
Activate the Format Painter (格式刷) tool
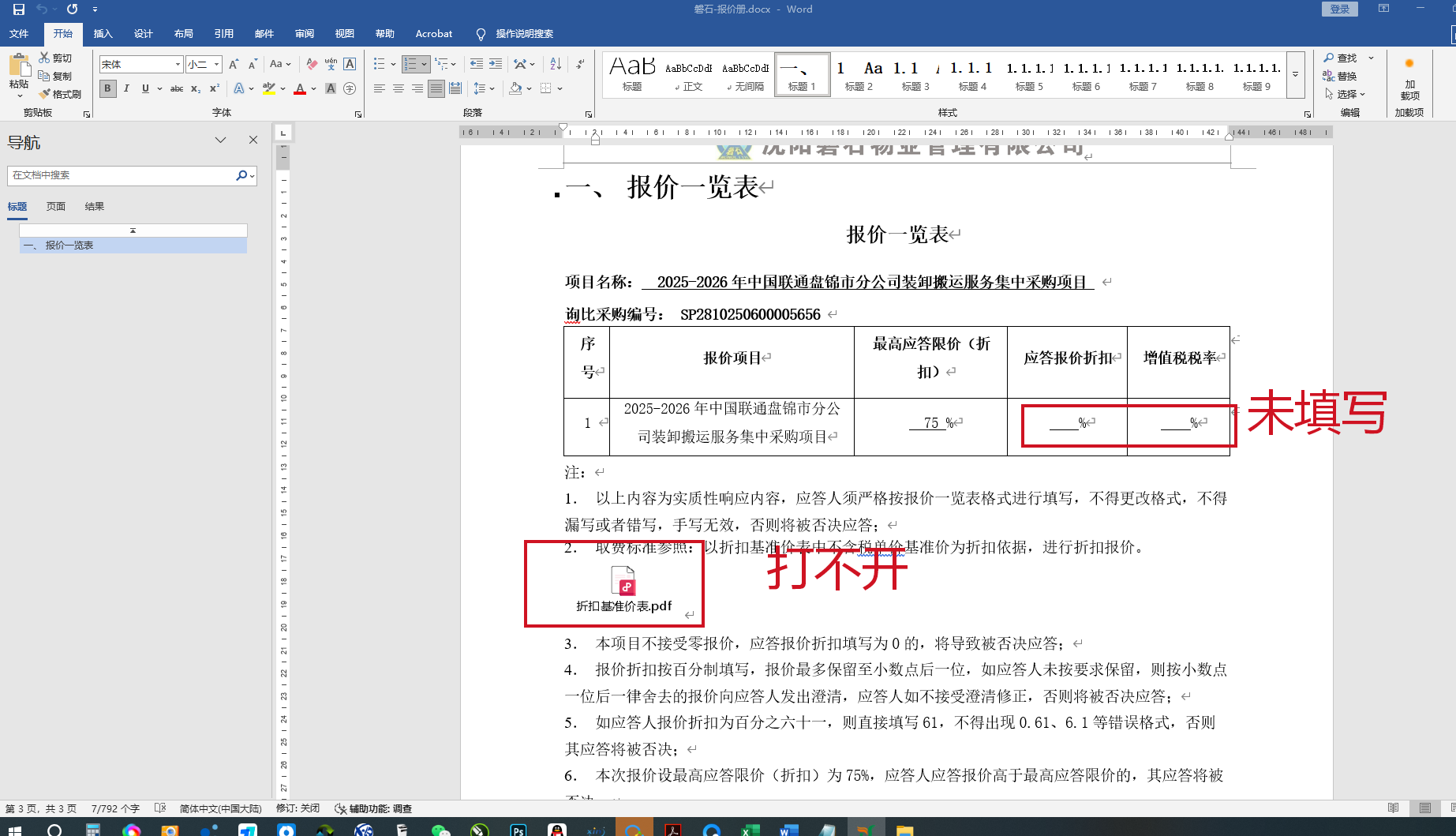pyautogui.click(x=60, y=94)
